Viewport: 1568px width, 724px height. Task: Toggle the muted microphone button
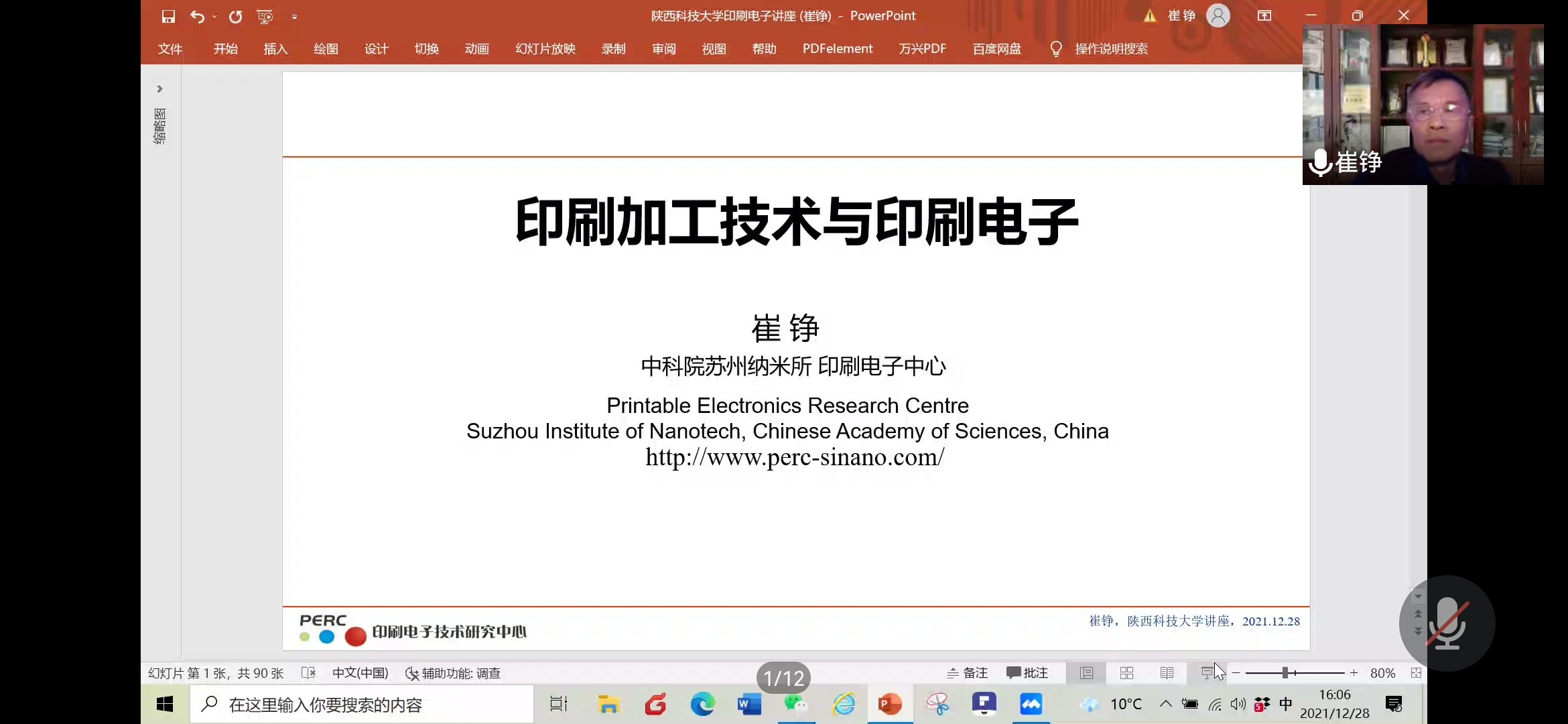point(1447,623)
